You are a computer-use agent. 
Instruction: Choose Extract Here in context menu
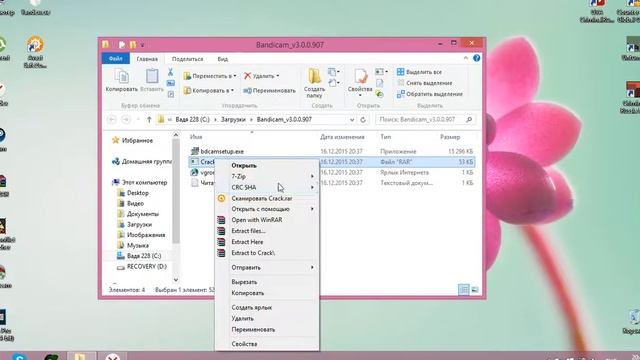(267, 242)
